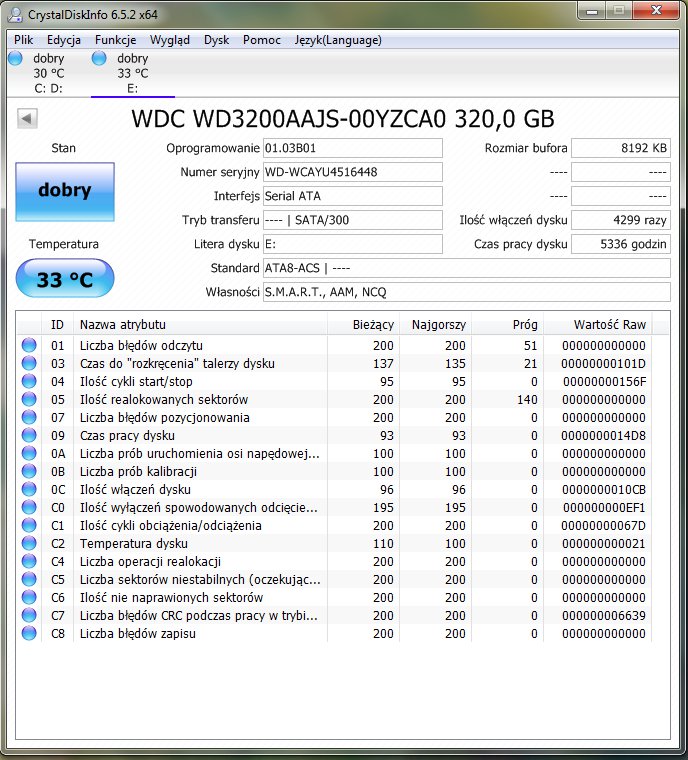The width and height of the screenshot is (688, 760).
Task: Click status icon of Liczba błędów odczytu
Action: pos(29,345)
